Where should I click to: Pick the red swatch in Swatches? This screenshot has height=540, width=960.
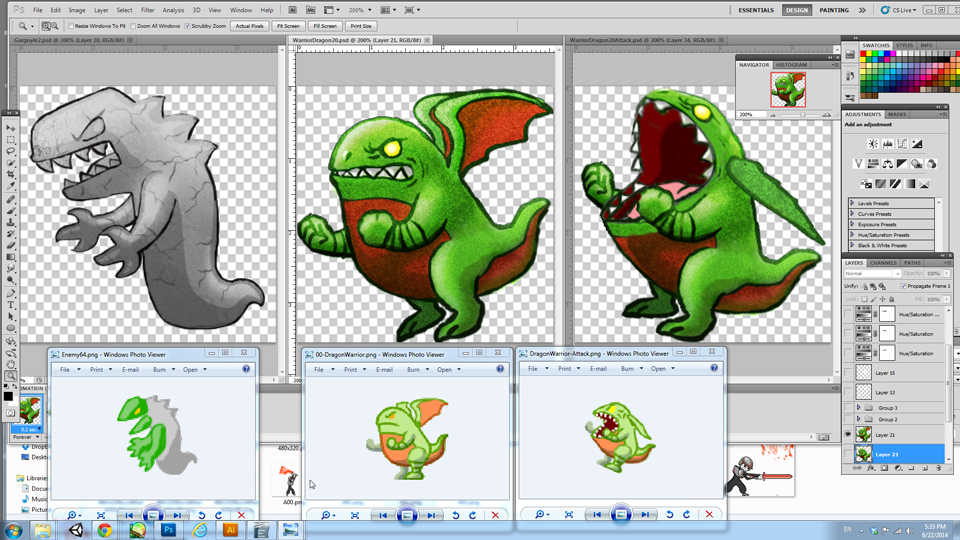863,54
